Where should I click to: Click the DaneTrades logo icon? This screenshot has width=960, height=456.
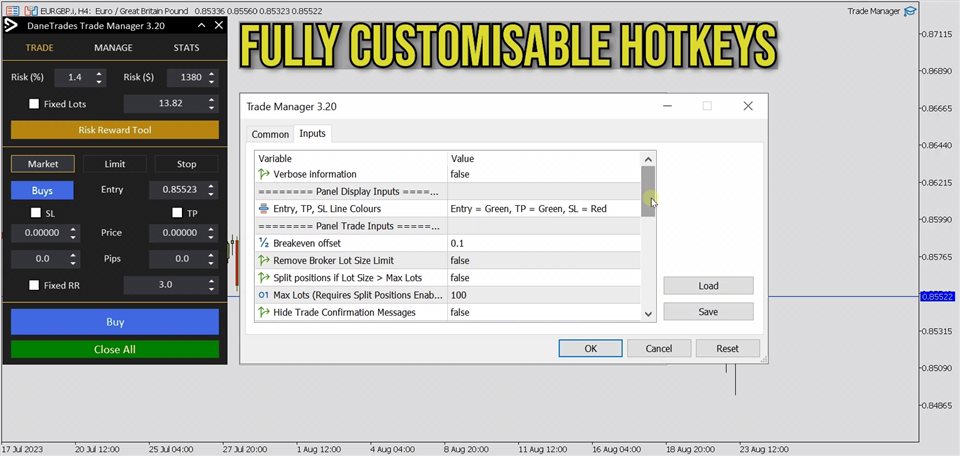tap(11, 26)
